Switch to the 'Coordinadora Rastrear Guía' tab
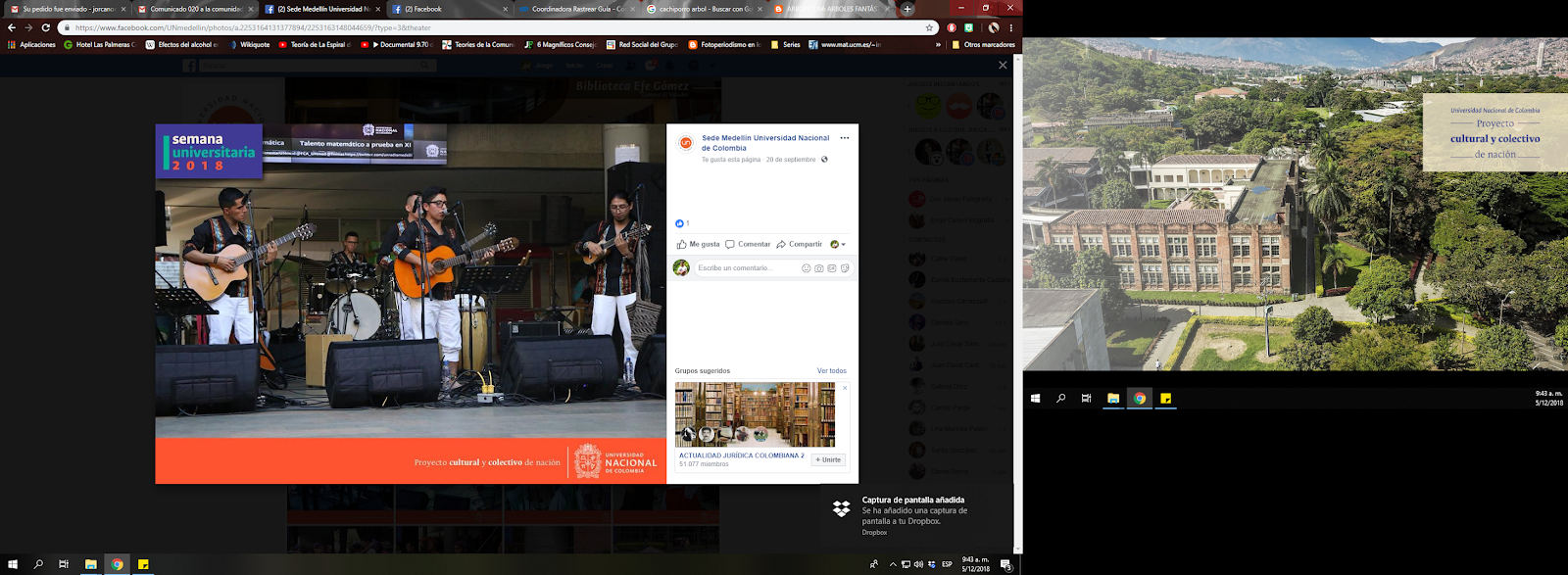The width and height of the screenshot is (1568, 575). coord(577,9)
